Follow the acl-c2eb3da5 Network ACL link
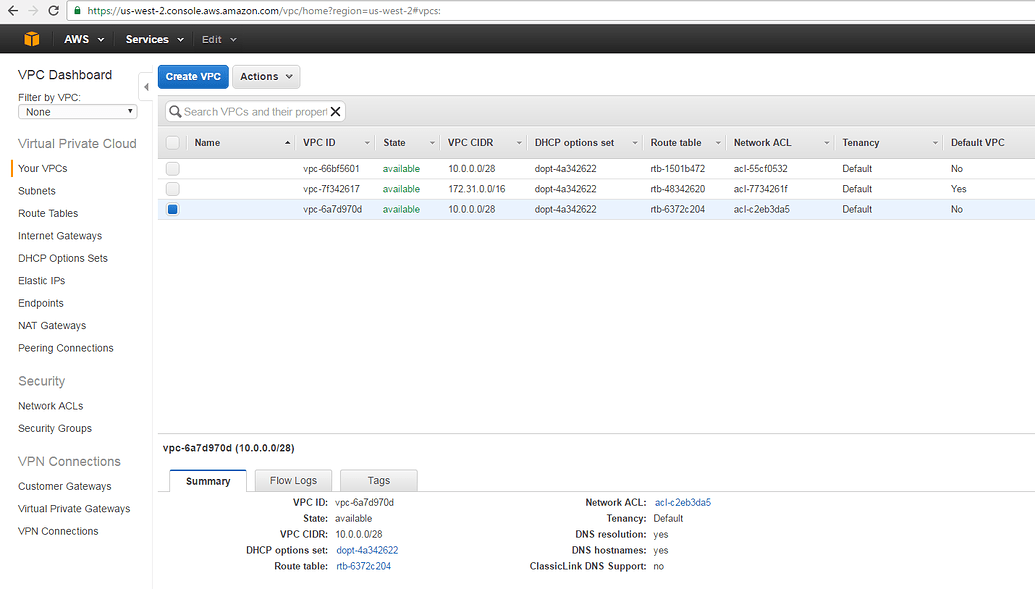Viewport: 1035px width, 589px height. point(683,502)
